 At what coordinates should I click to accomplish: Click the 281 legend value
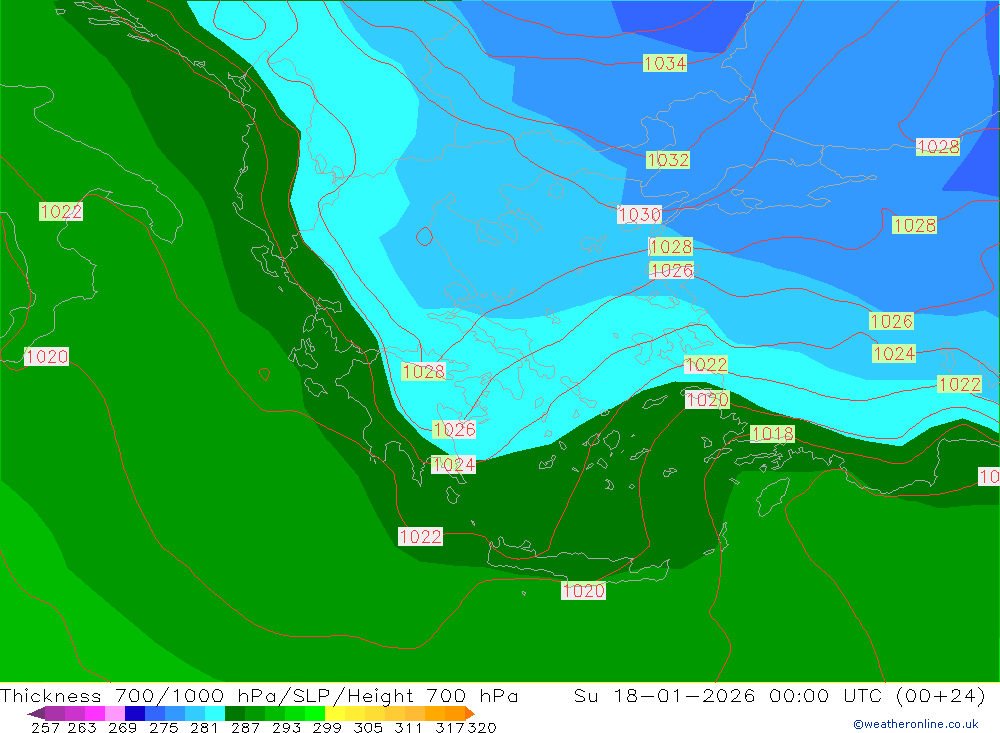pos(204,727)
